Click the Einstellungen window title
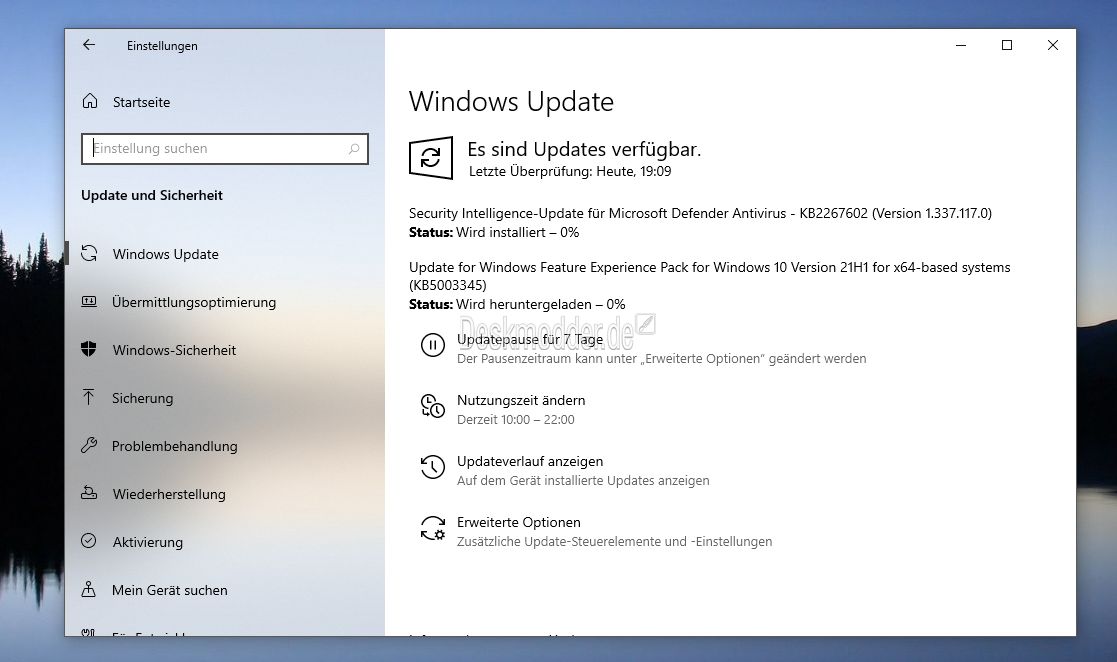The height and width of the screenshot is (662, 1117). [162, 46]
